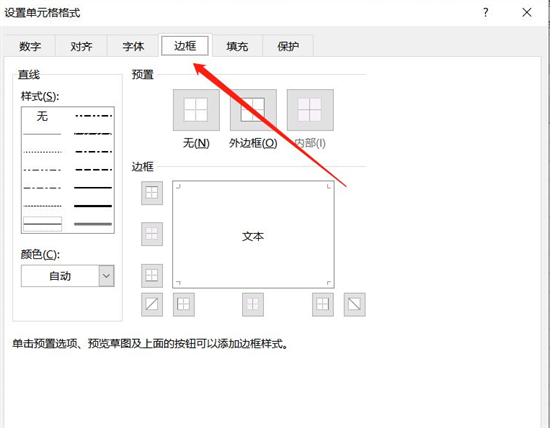Click the question mark help button
Image resolution: width=550 pixels, height=428 pixels.
(485, 13)
